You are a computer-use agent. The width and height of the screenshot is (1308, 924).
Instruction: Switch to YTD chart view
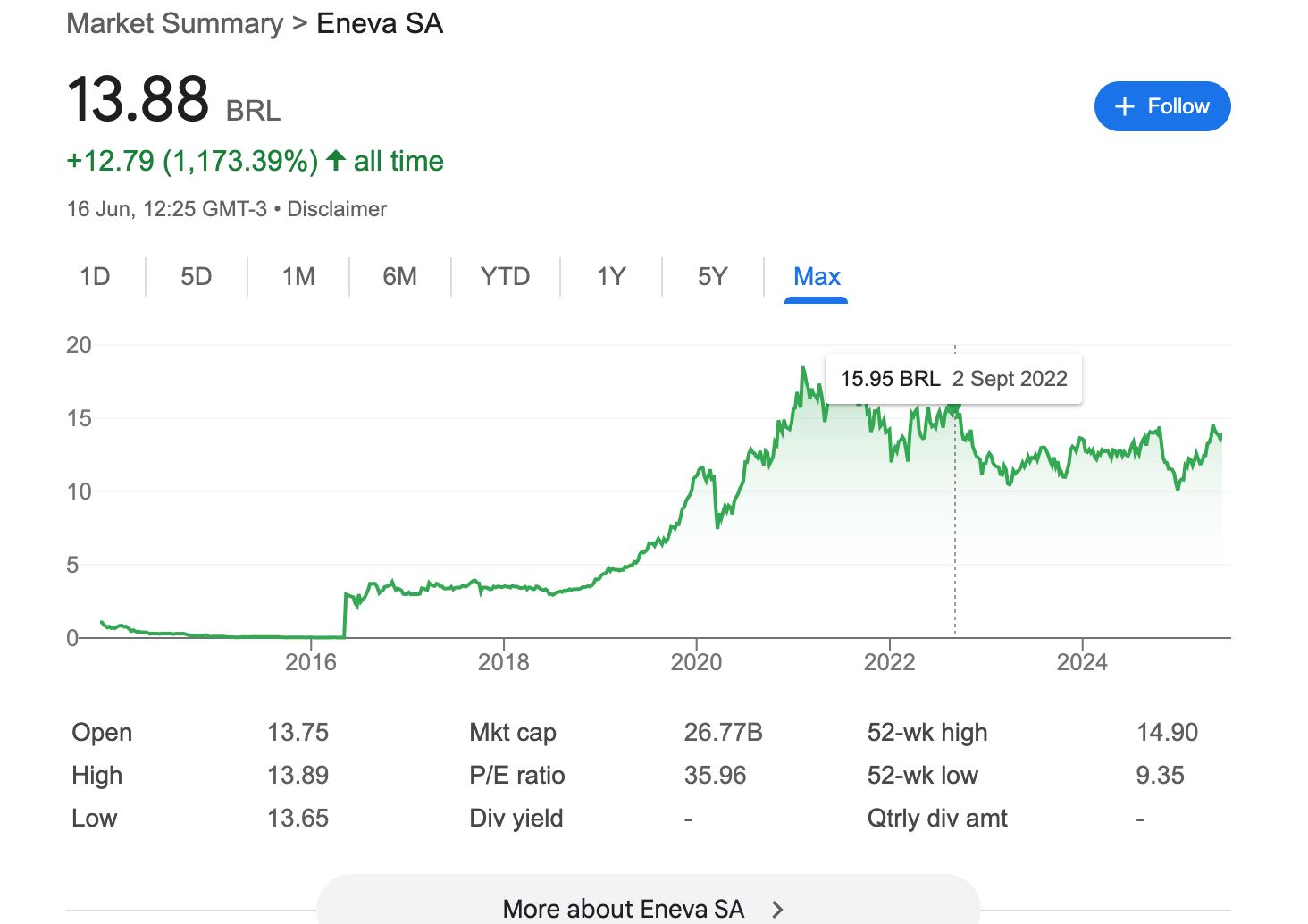tap(506, 277)
